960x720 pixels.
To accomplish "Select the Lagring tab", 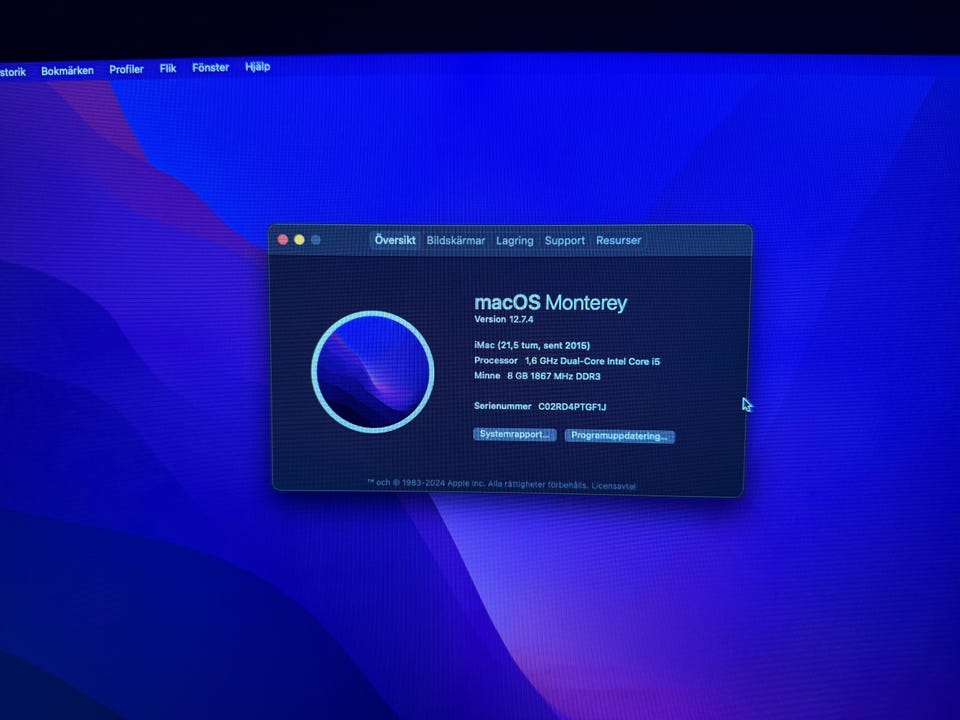I will tap(514, 241).
